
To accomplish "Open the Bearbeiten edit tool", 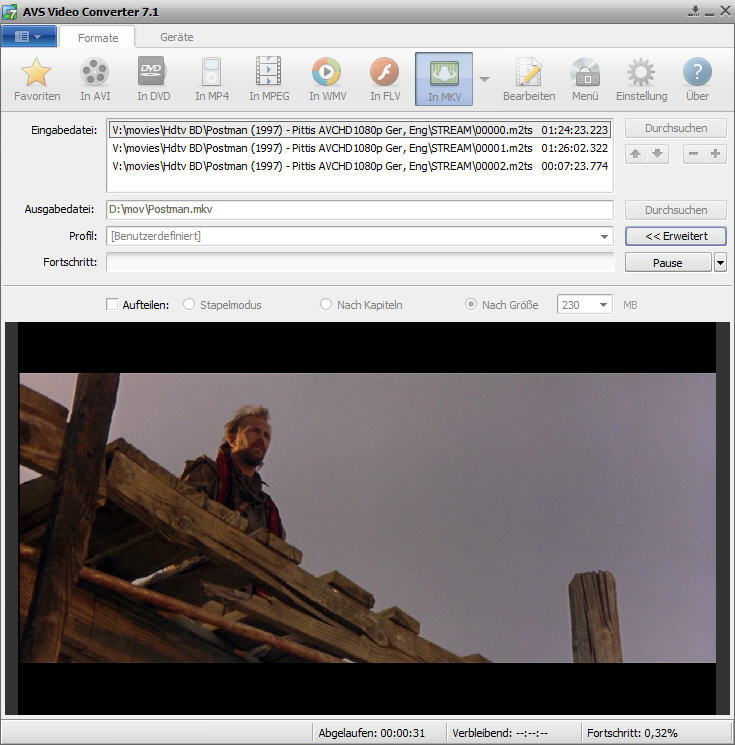I will 529,79.
